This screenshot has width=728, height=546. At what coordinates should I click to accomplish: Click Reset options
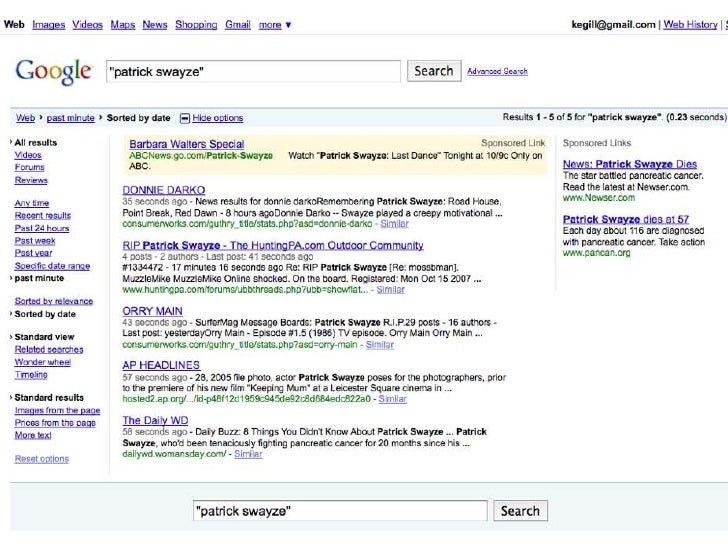pos(42,459)
